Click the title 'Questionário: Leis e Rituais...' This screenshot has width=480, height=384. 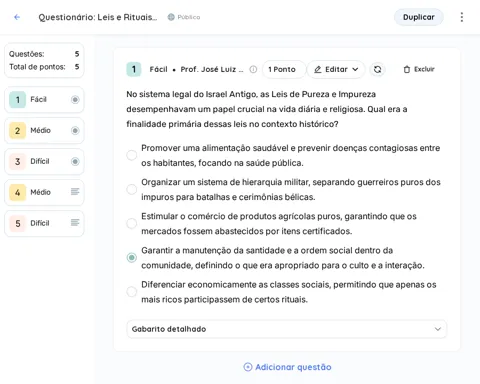click(98, 17)
